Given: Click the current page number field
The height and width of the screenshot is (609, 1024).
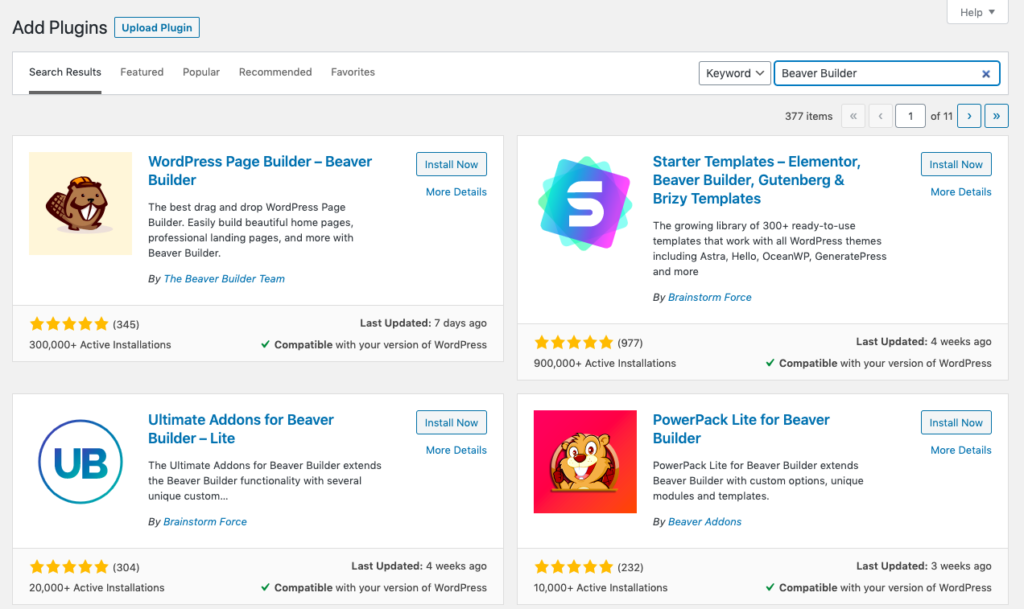Looking at the screenshot, I should pyautogui.click(x=910, y=116).
